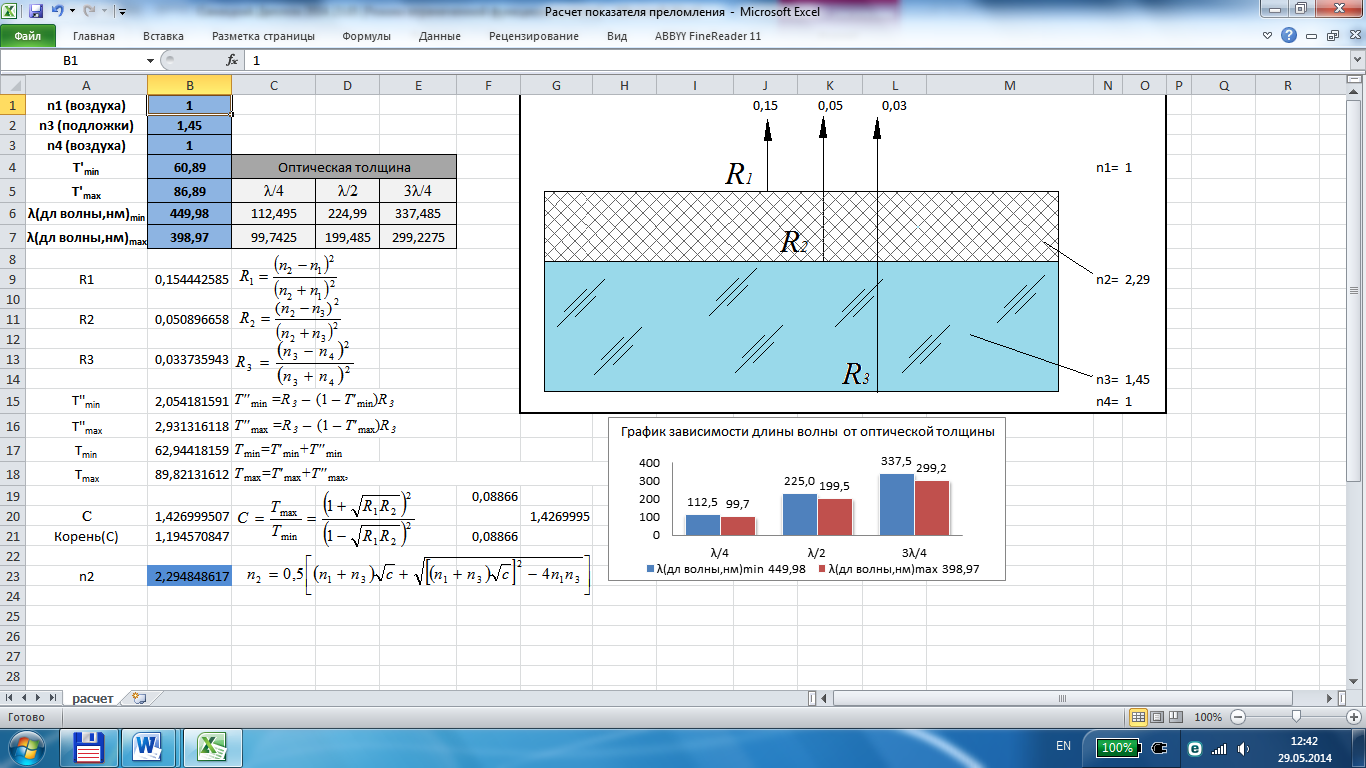The width and height of the screenshot is (1366, 768).
Task: Open the Name Box dropdown
Action: [x=151, y=60]
